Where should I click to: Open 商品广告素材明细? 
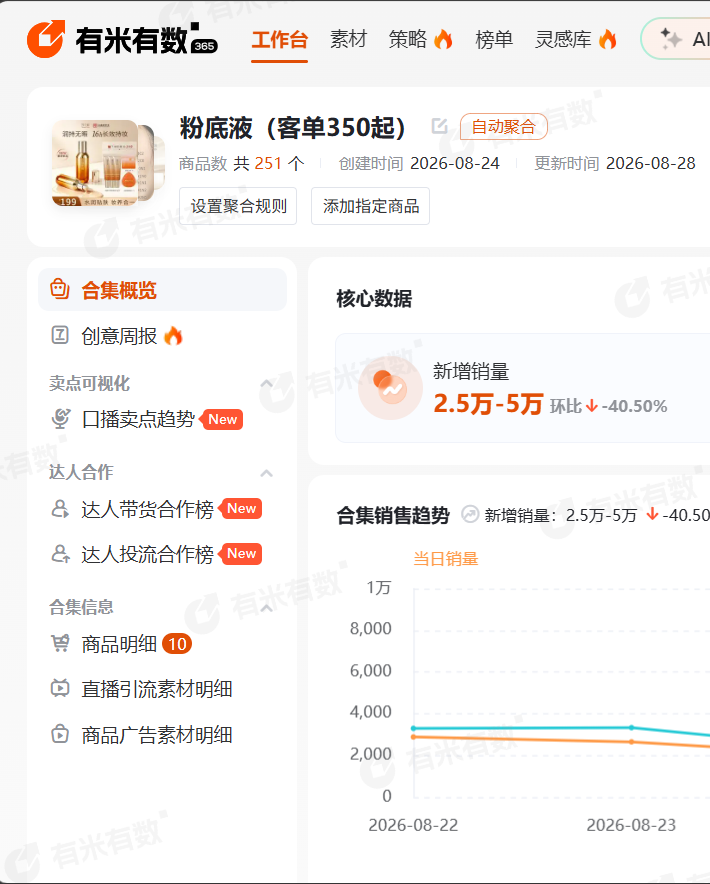(157, 735)
